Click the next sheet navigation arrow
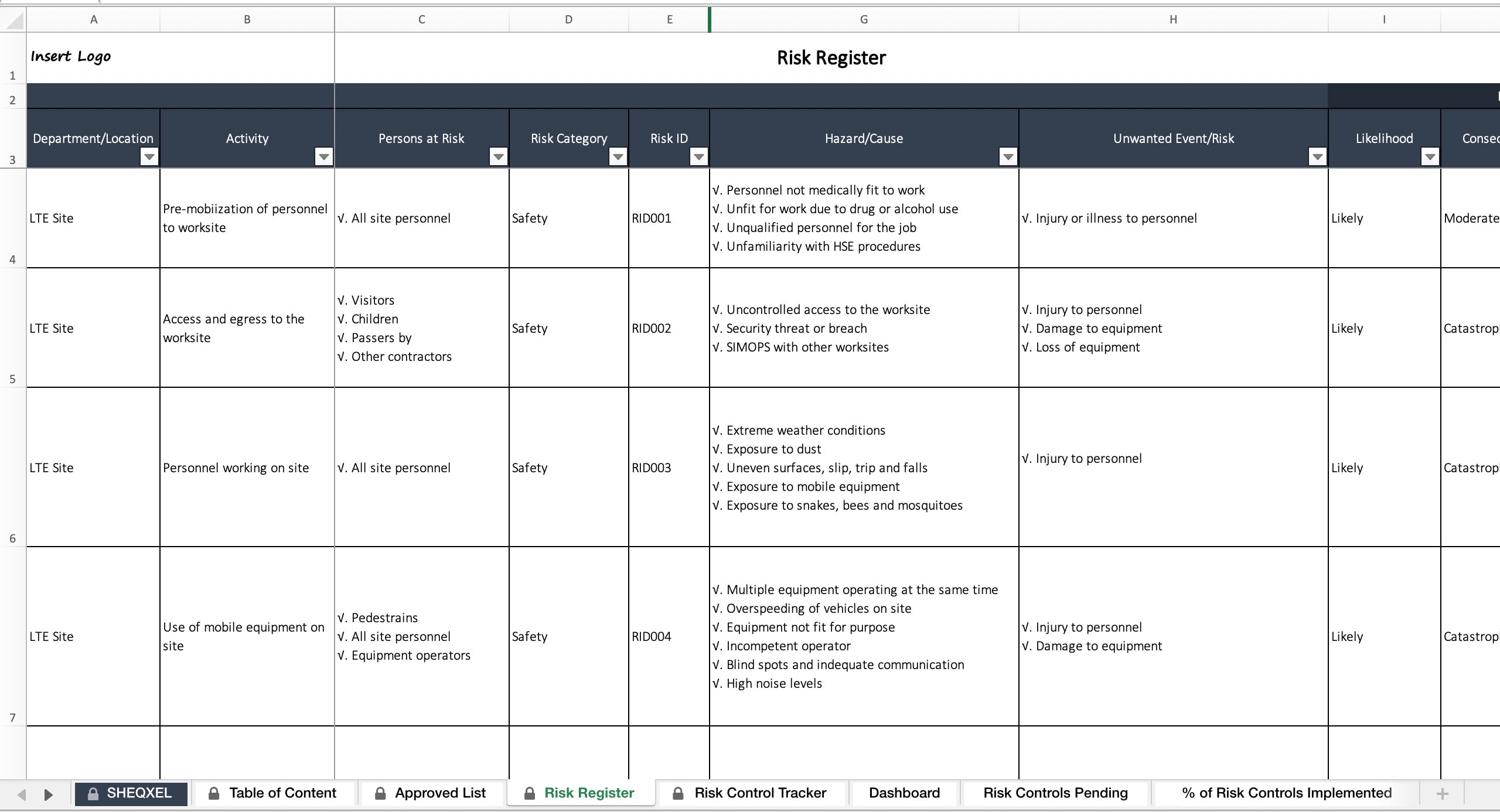This screenshot has height=812, width=1500. (49, 794)
